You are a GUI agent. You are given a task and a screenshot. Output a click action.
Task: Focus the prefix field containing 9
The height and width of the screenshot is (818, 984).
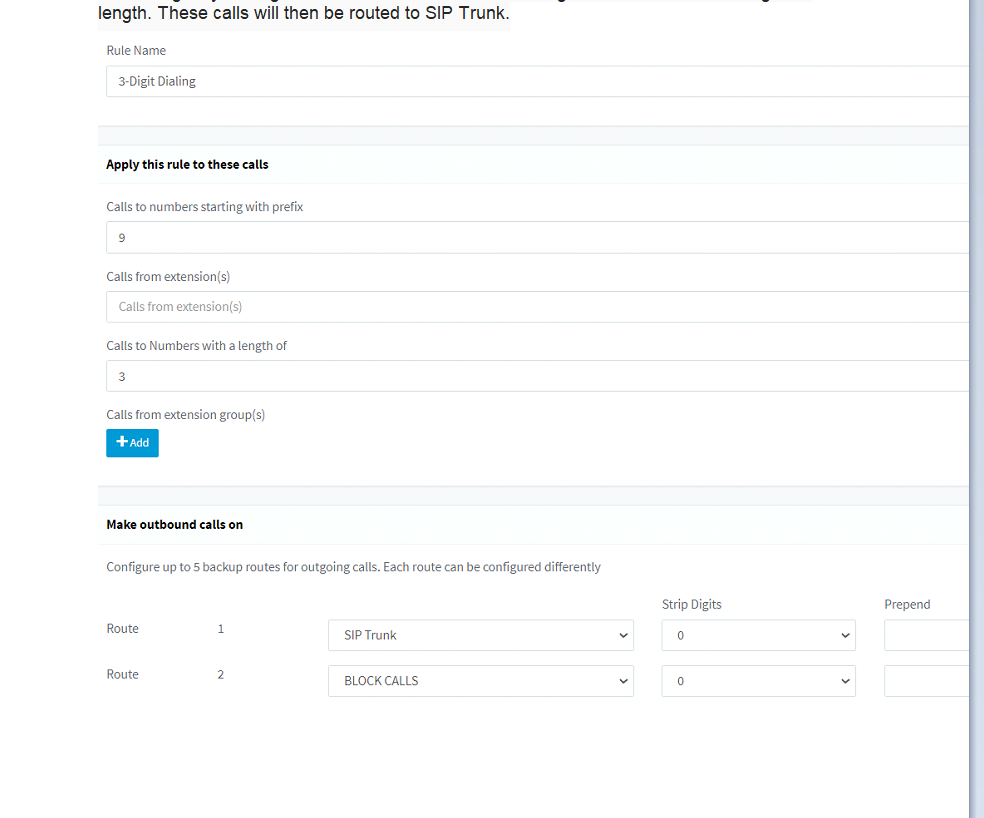click(537, 238)
